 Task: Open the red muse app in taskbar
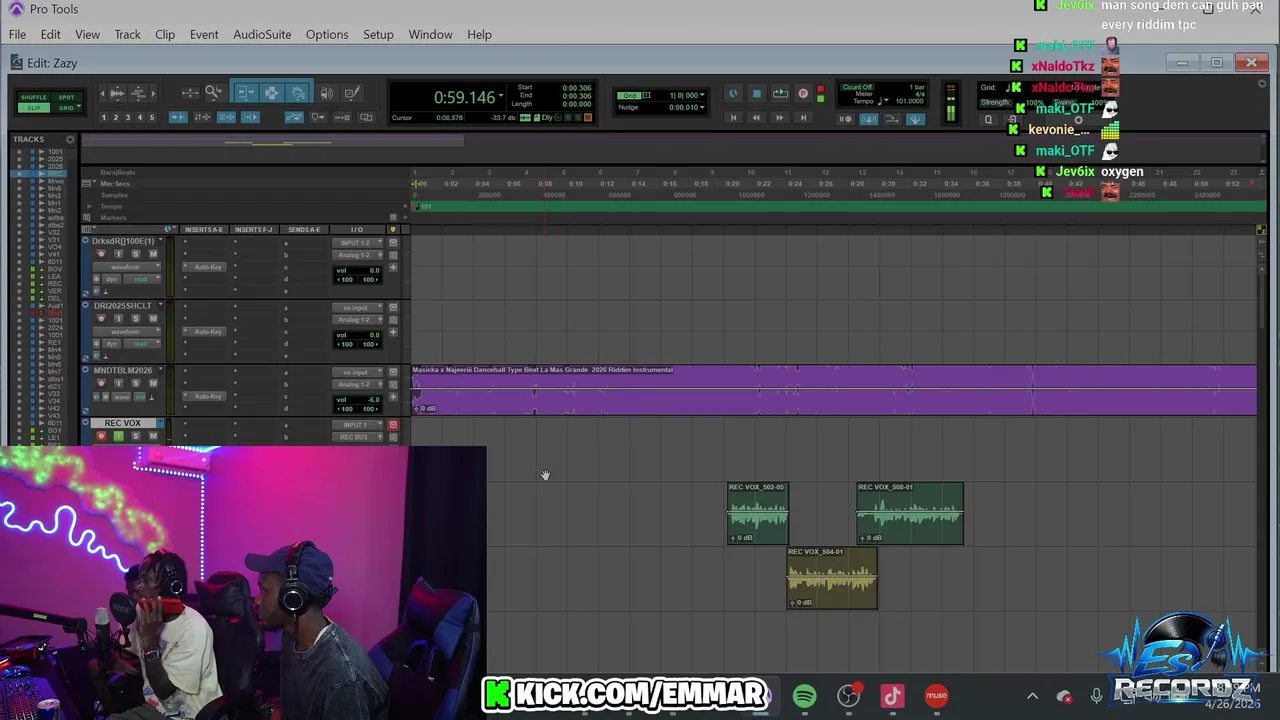point(936,696)
